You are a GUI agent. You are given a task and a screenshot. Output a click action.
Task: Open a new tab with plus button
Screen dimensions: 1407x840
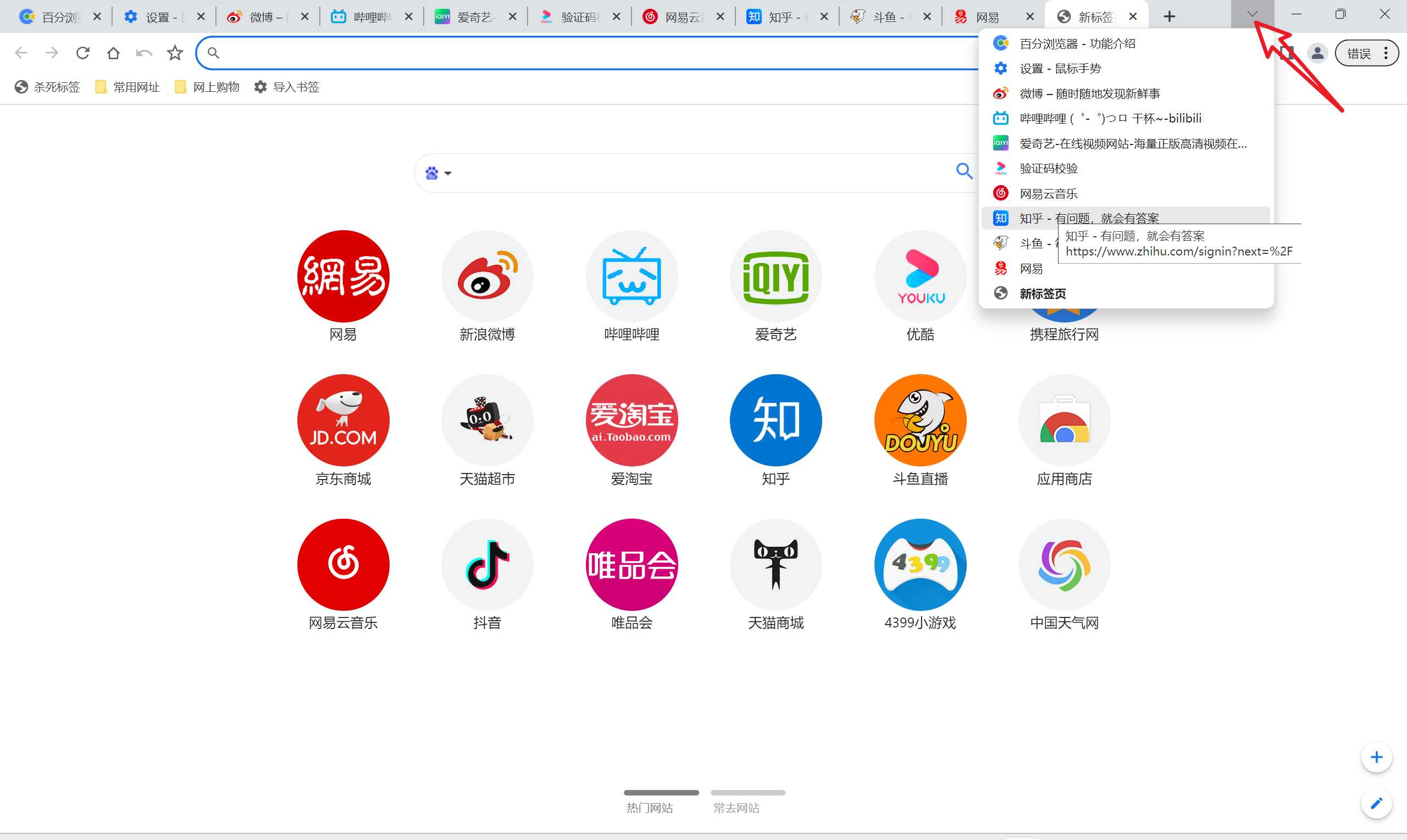pos(1169,17)
